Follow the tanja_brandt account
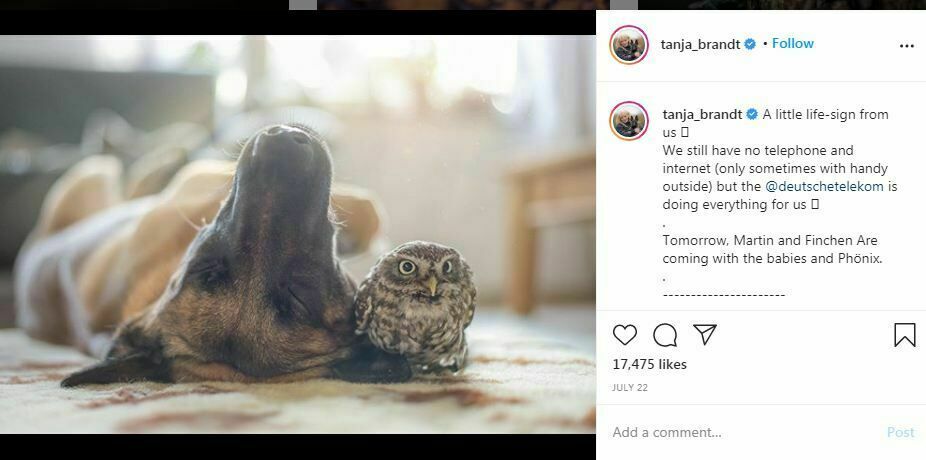This screenshot has width=926, height=460. click(x=793, y=44)
